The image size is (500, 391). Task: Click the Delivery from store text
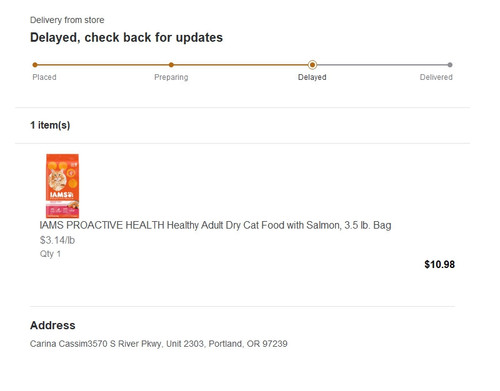click(x=67, y=20)
